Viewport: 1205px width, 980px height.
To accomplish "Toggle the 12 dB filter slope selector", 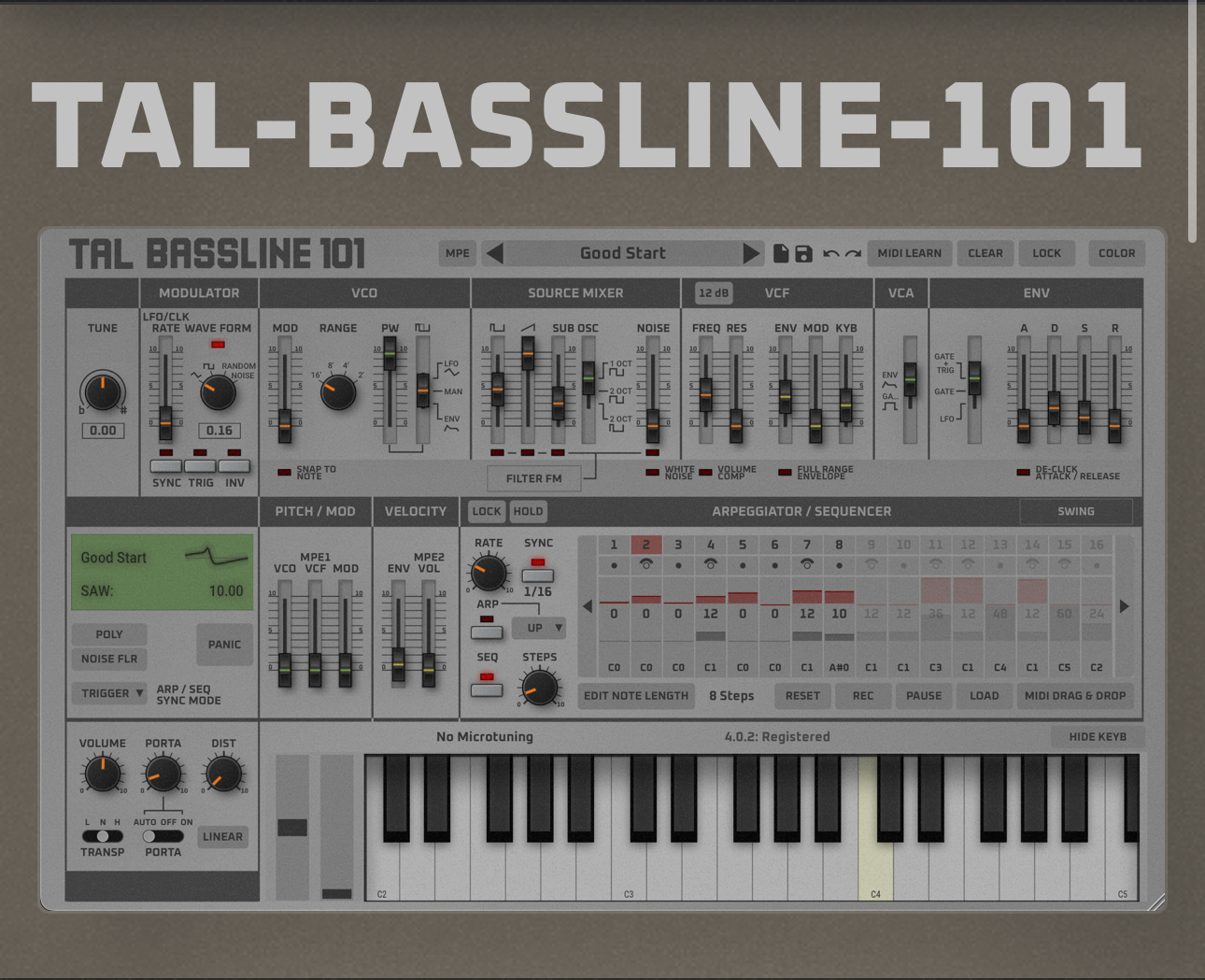I will [714, 293].
